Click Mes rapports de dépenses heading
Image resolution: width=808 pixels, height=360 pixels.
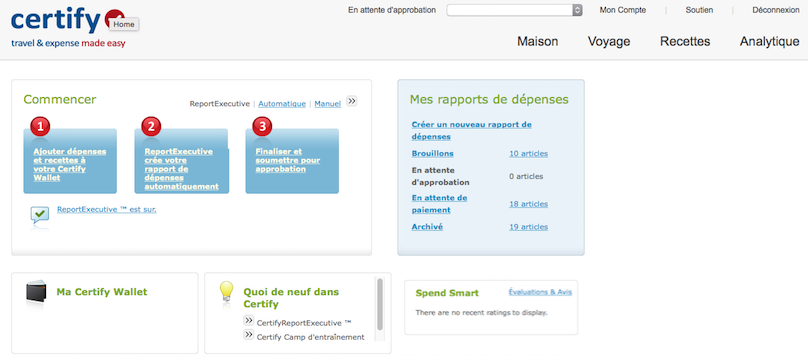(489, 99)
